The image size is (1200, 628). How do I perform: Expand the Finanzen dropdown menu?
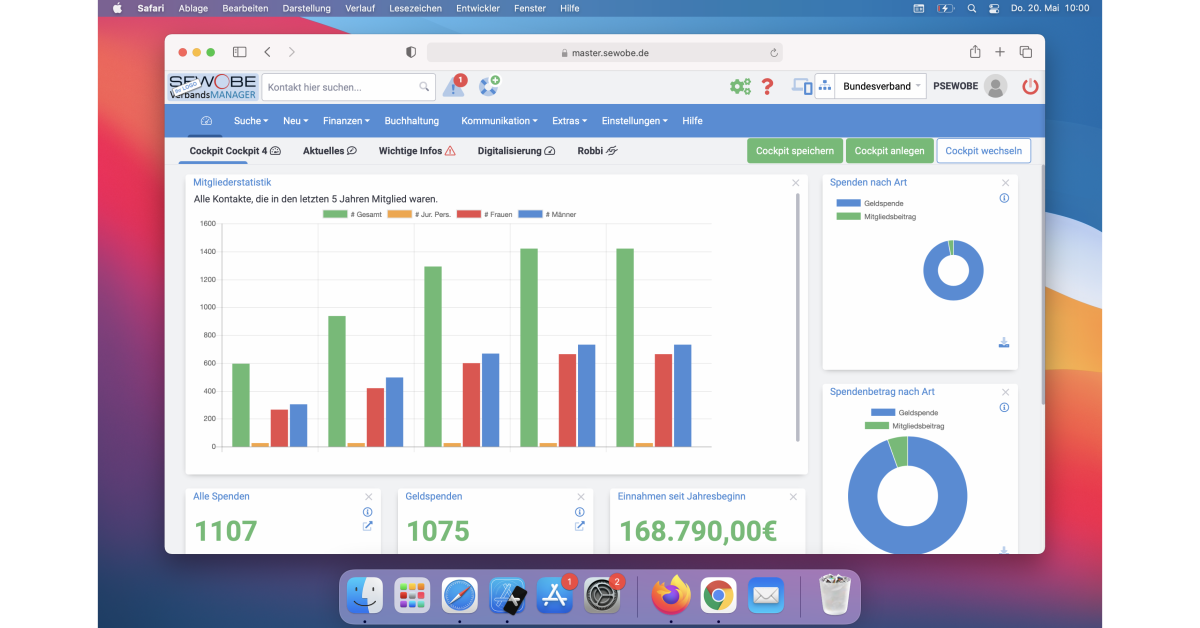pyautogui.click(x=347, y=121)
